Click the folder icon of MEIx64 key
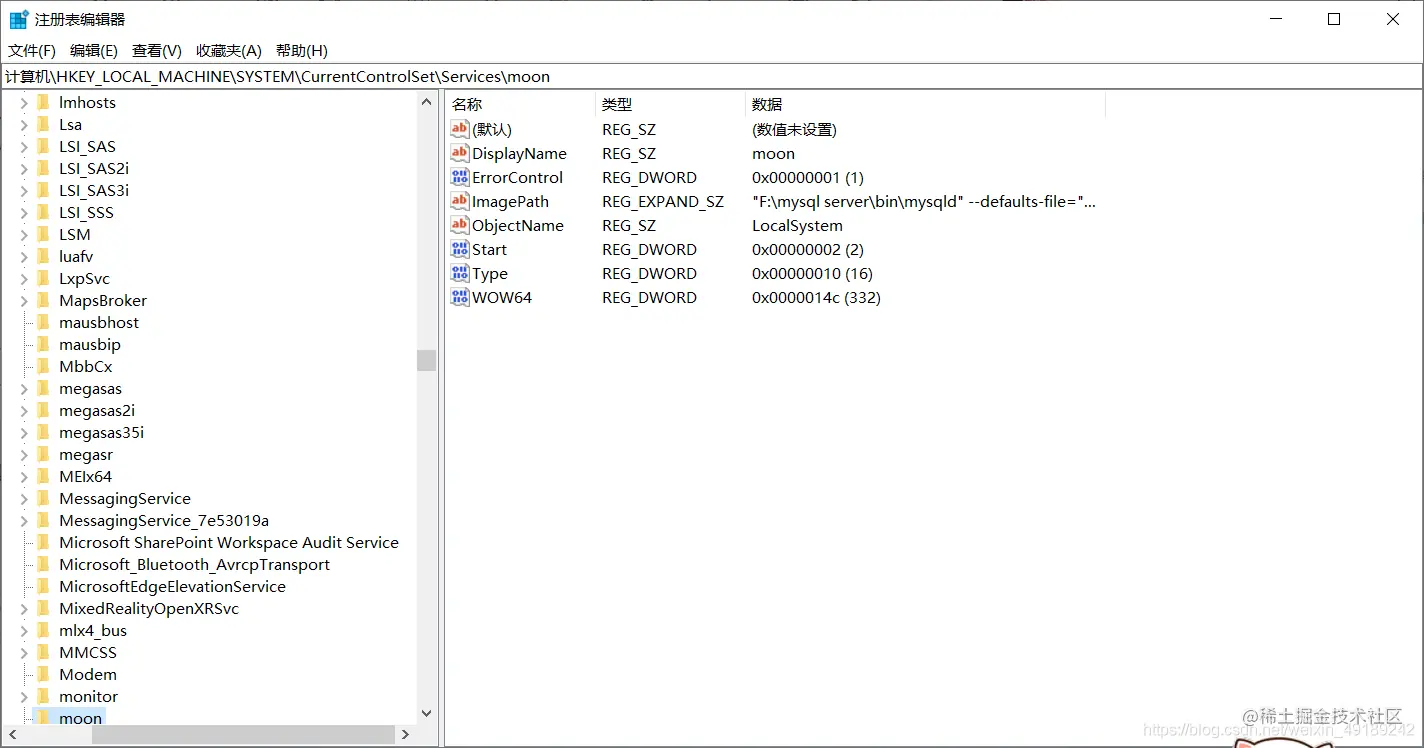Image resolution: width=1424 pixels, height=748 pixels. (x=43, y=476)
